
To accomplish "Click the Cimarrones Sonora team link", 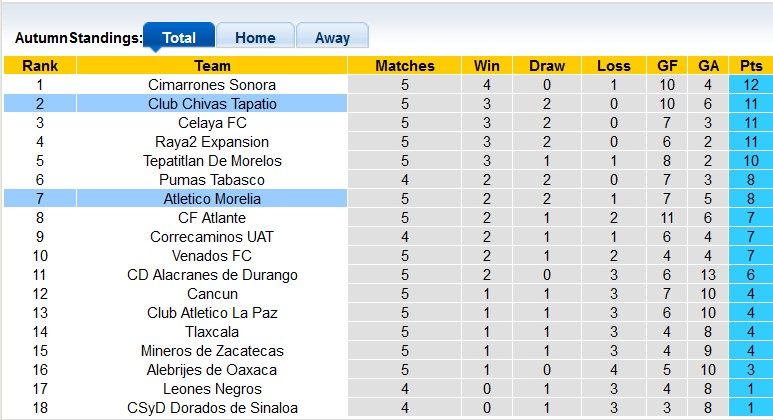I will coord(212,85).
